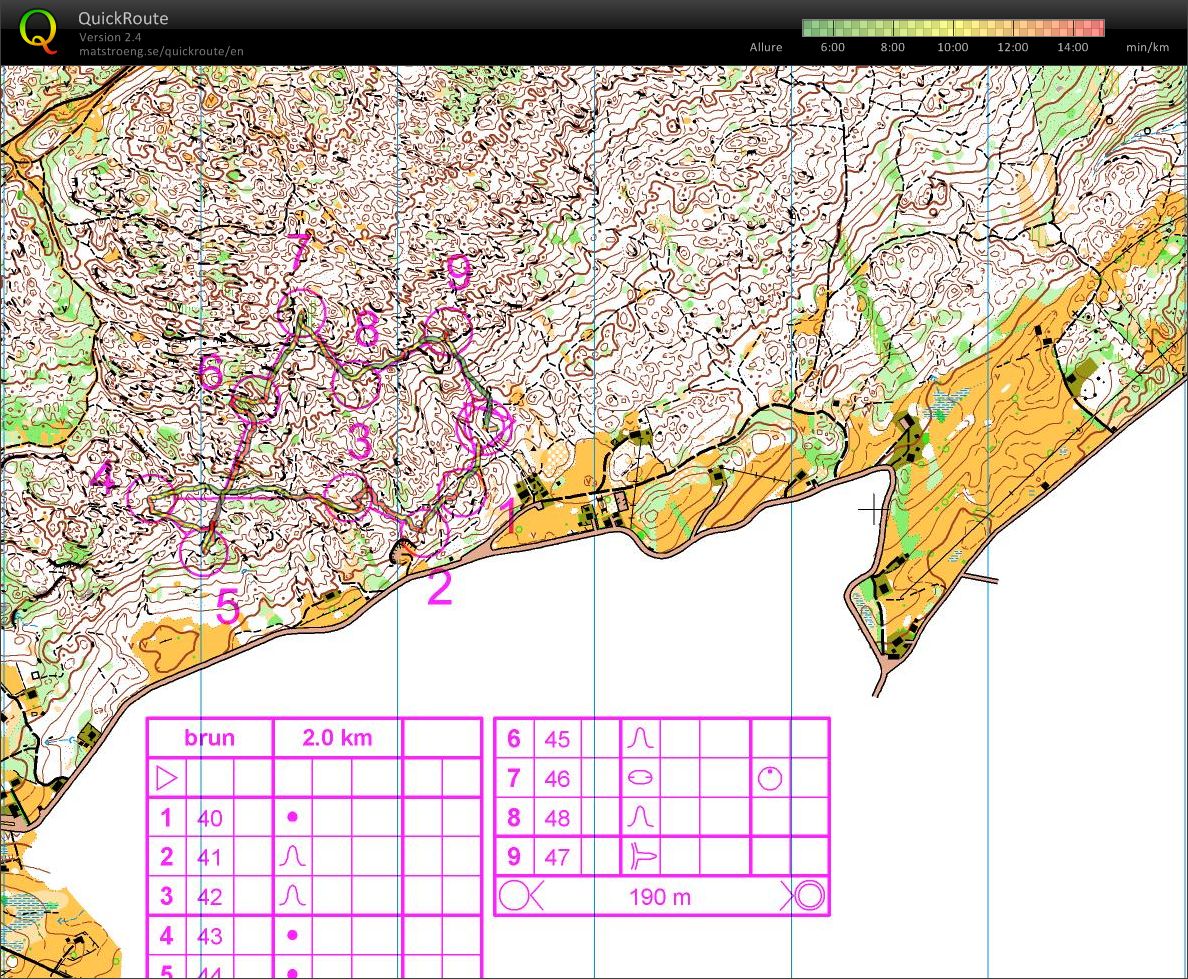Screen dimensions: 1188x979
Task: Click the start triangle symbol in control table
Action: [x=166, y=777]
